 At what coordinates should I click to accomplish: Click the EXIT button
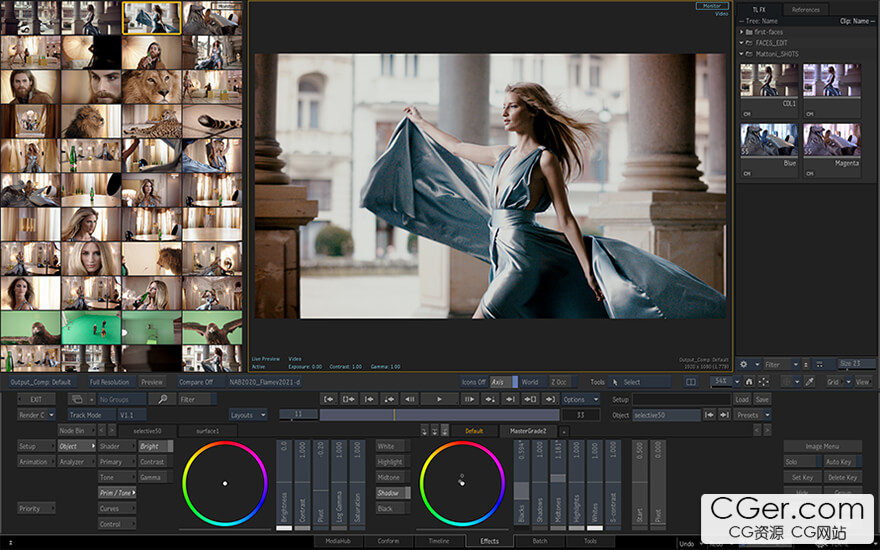(36, 399)
